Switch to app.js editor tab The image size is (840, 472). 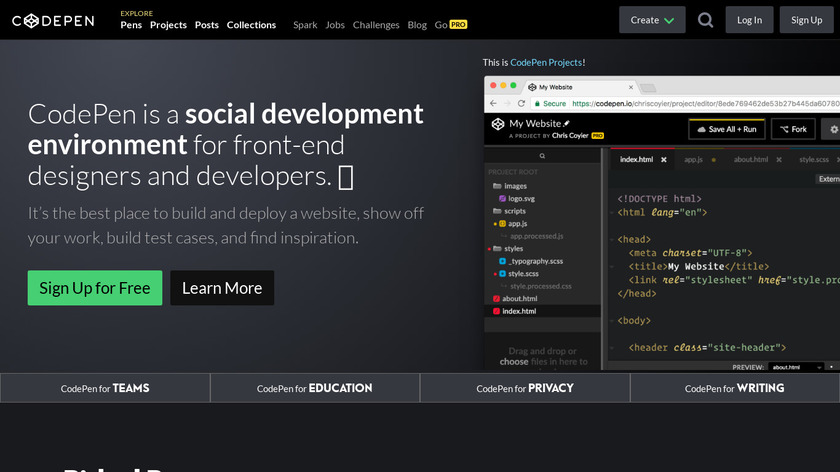click(x=693, y=160)
